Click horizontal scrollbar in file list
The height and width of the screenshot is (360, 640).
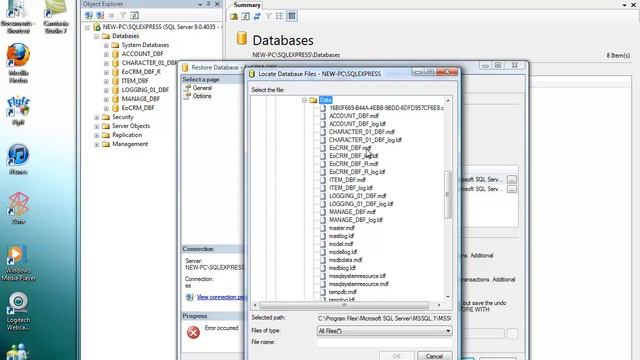pos(344,305)
